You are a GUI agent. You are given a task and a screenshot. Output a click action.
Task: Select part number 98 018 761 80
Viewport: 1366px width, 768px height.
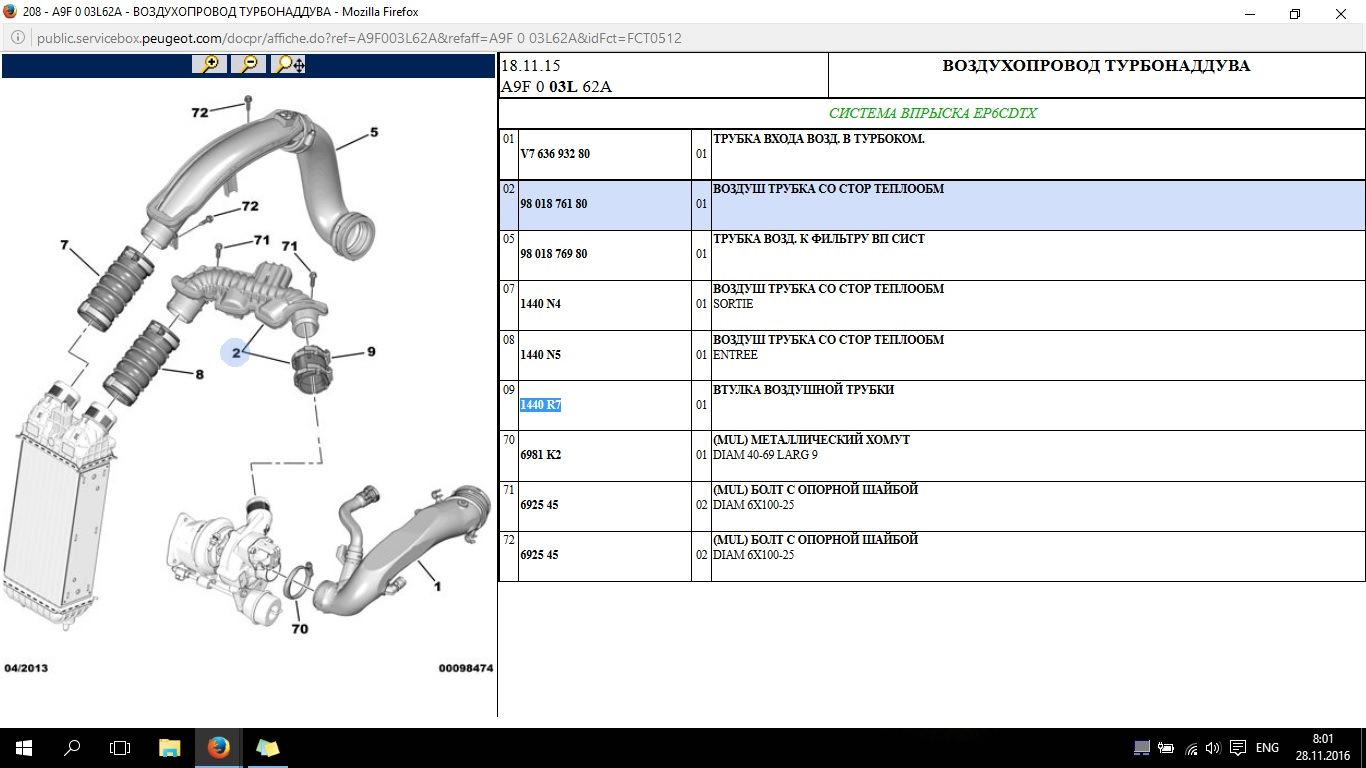tap(553, 204)
